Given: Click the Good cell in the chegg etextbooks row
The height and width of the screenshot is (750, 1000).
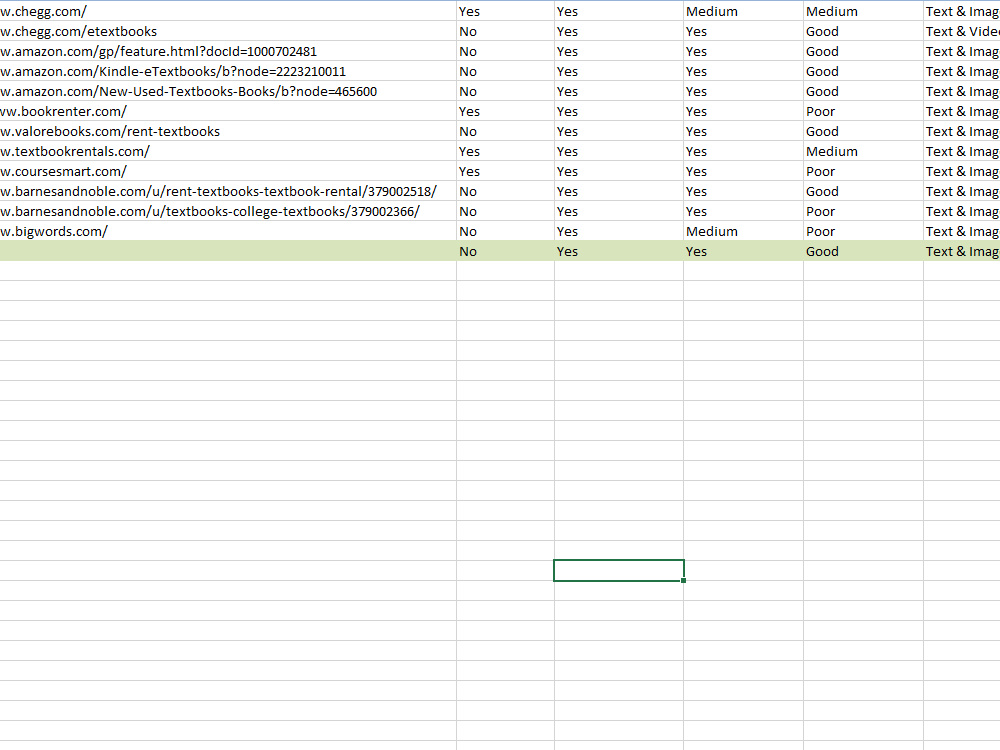Looking at the screenshot, I should click(864, 31).
